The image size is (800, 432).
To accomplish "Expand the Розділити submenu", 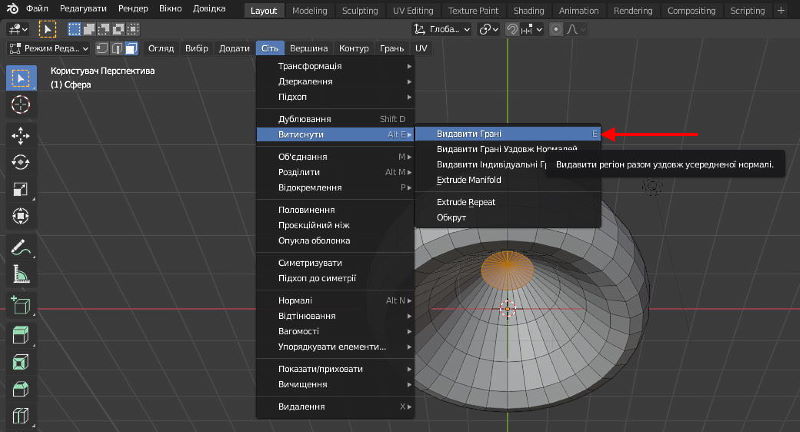I will pyautogui.click(x=336, y=172).
